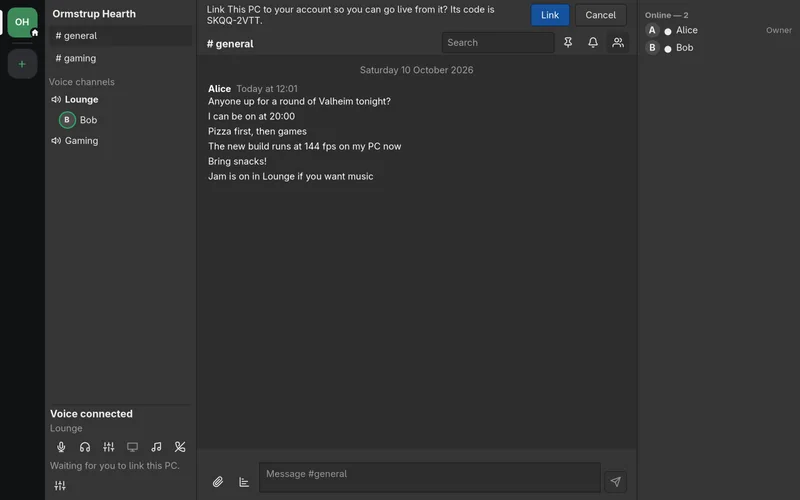This screenshot has width=800, height=500.
Task: Start screen share with the monitor icon
Action: pos(133,447)
